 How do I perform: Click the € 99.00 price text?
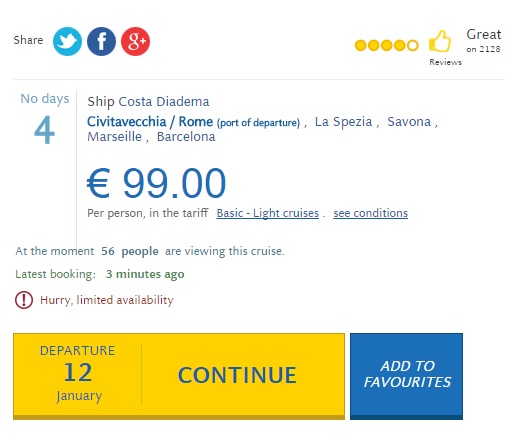click(x=156, y=183)
